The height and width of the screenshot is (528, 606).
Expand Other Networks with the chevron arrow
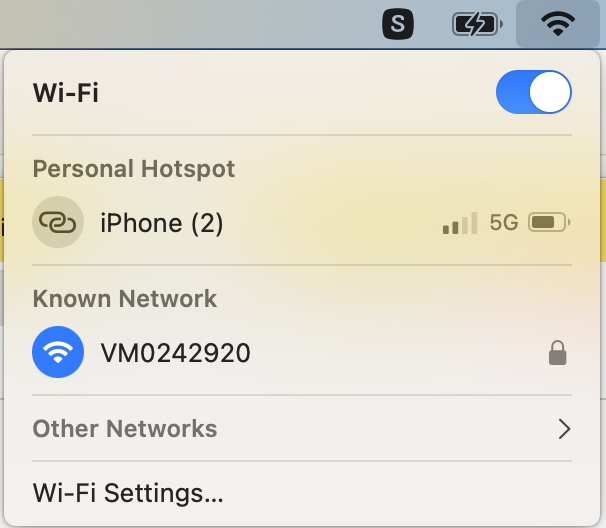(564, 429)
